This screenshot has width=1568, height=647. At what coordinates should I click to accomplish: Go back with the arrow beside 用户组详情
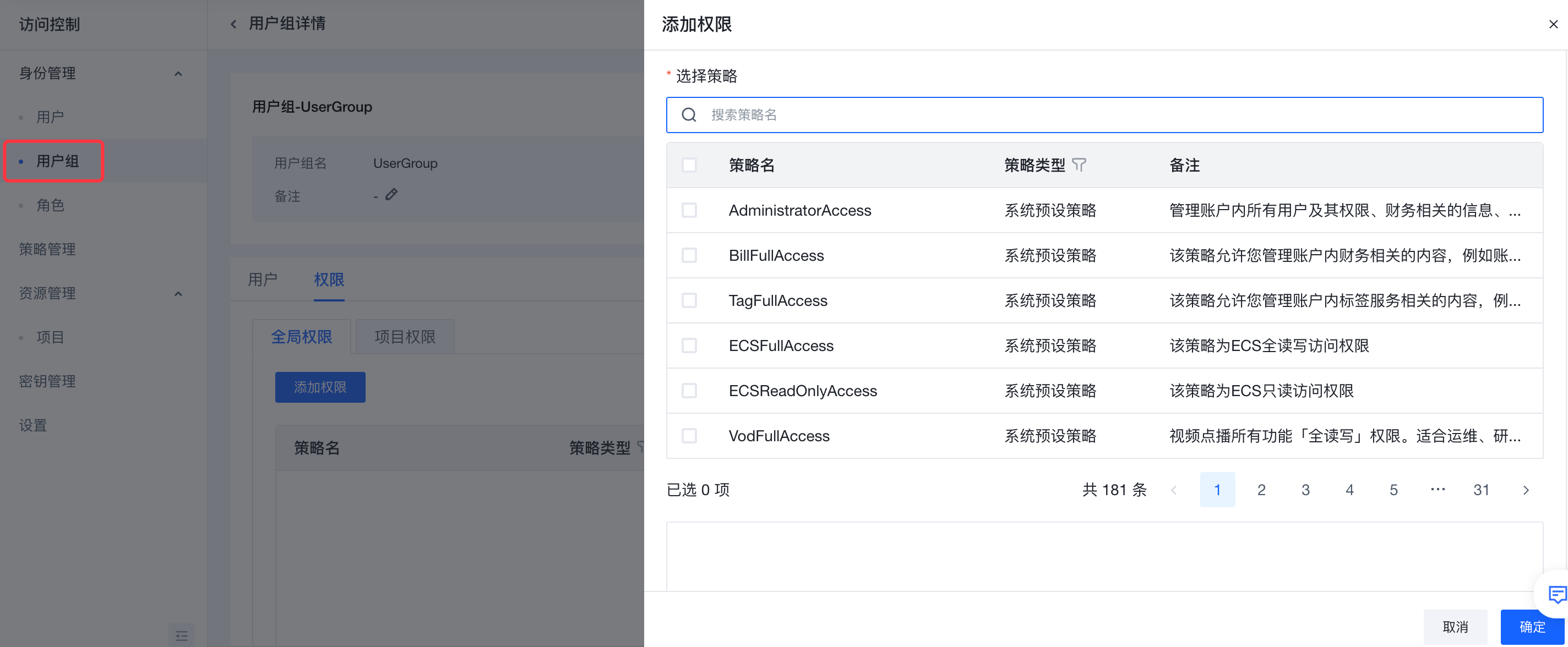233,24
